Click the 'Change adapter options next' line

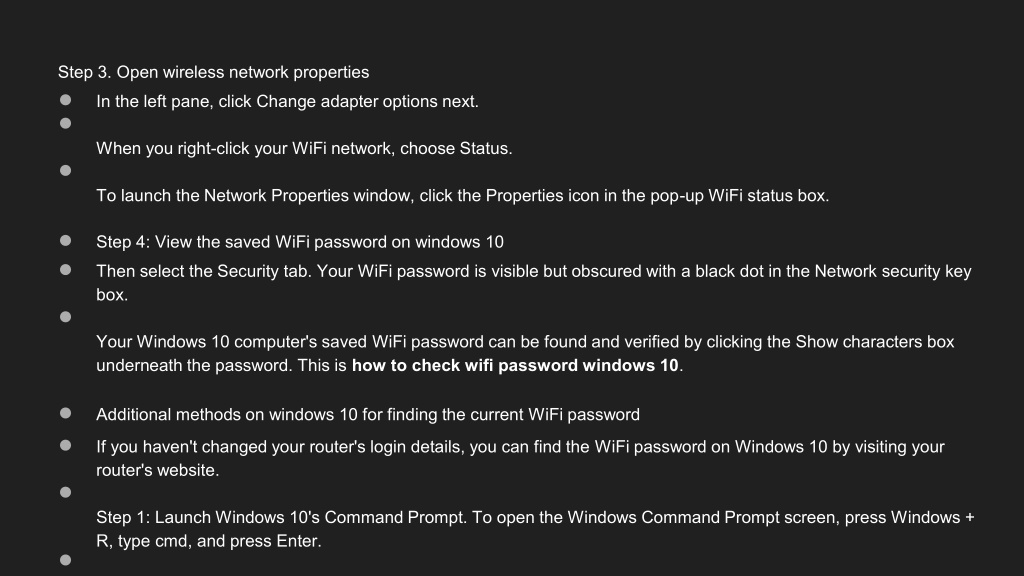(x=287, y=102)
